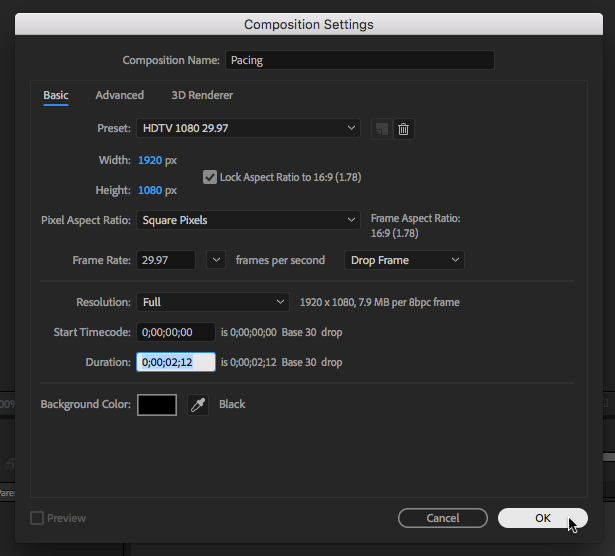615x556 pixels.
Task: Open the Preset dropdown HDTV 1080 29.97
Action: tap(248, 128)
